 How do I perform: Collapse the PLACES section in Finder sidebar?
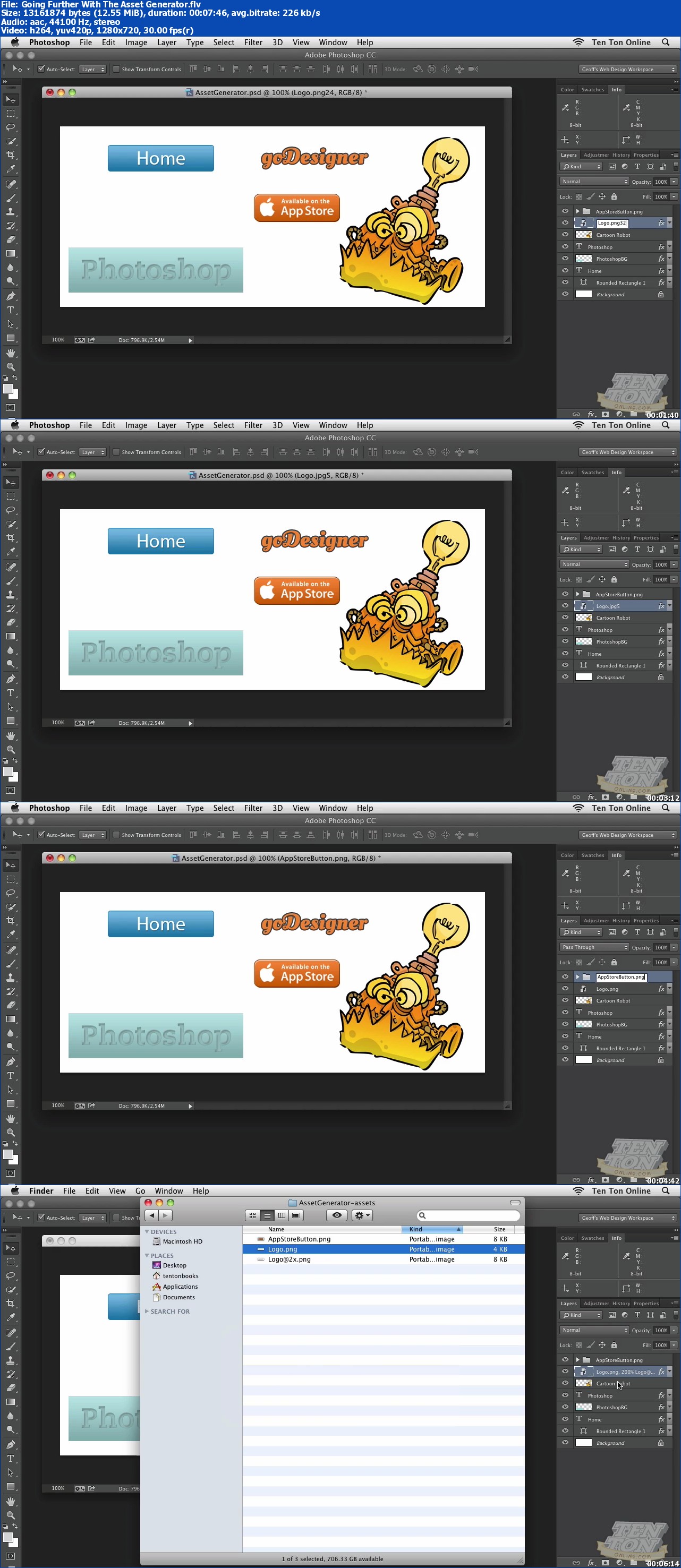click(x=147, y=1256)
